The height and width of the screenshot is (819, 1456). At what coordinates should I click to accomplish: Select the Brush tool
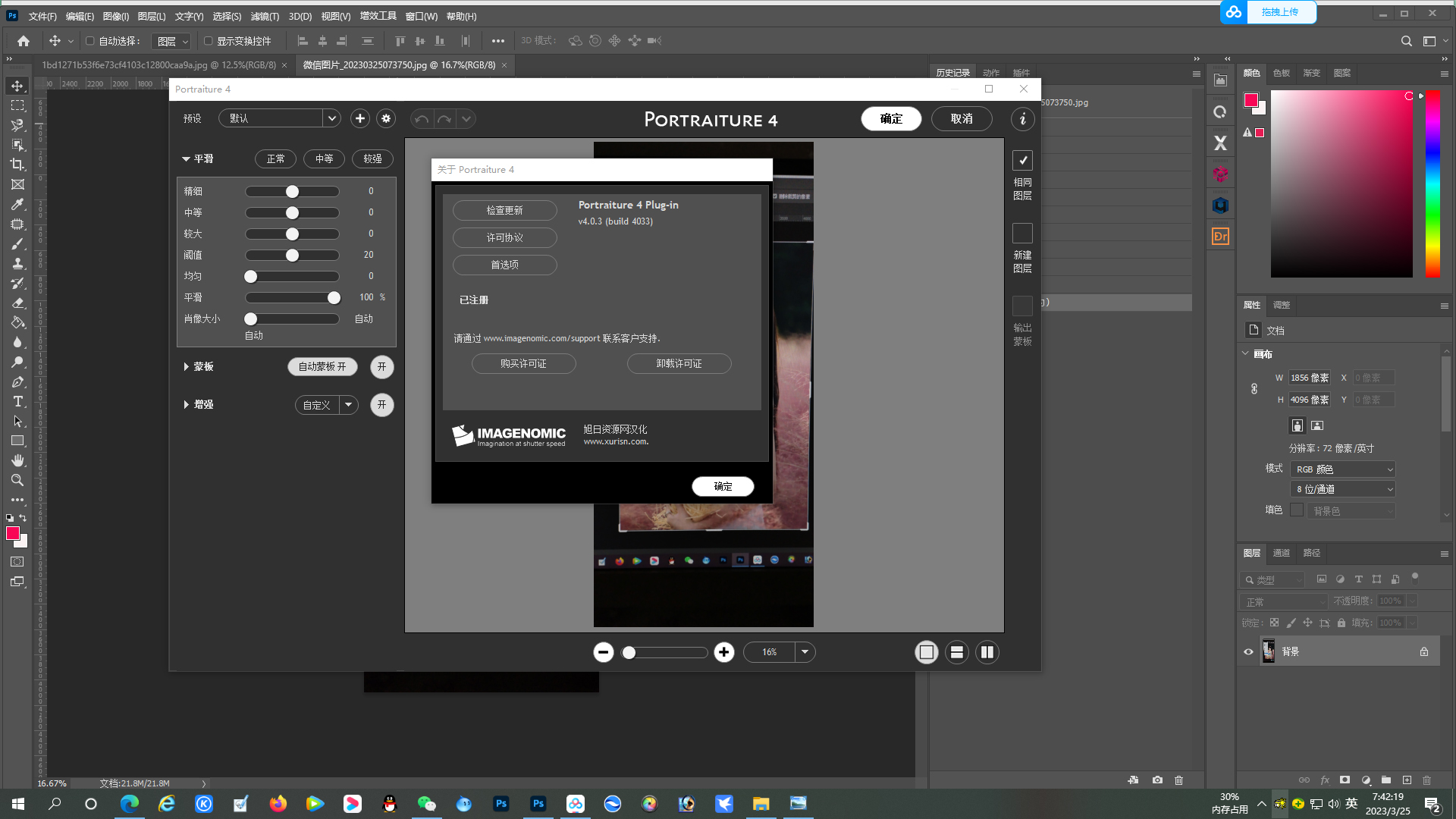[17, 243]
